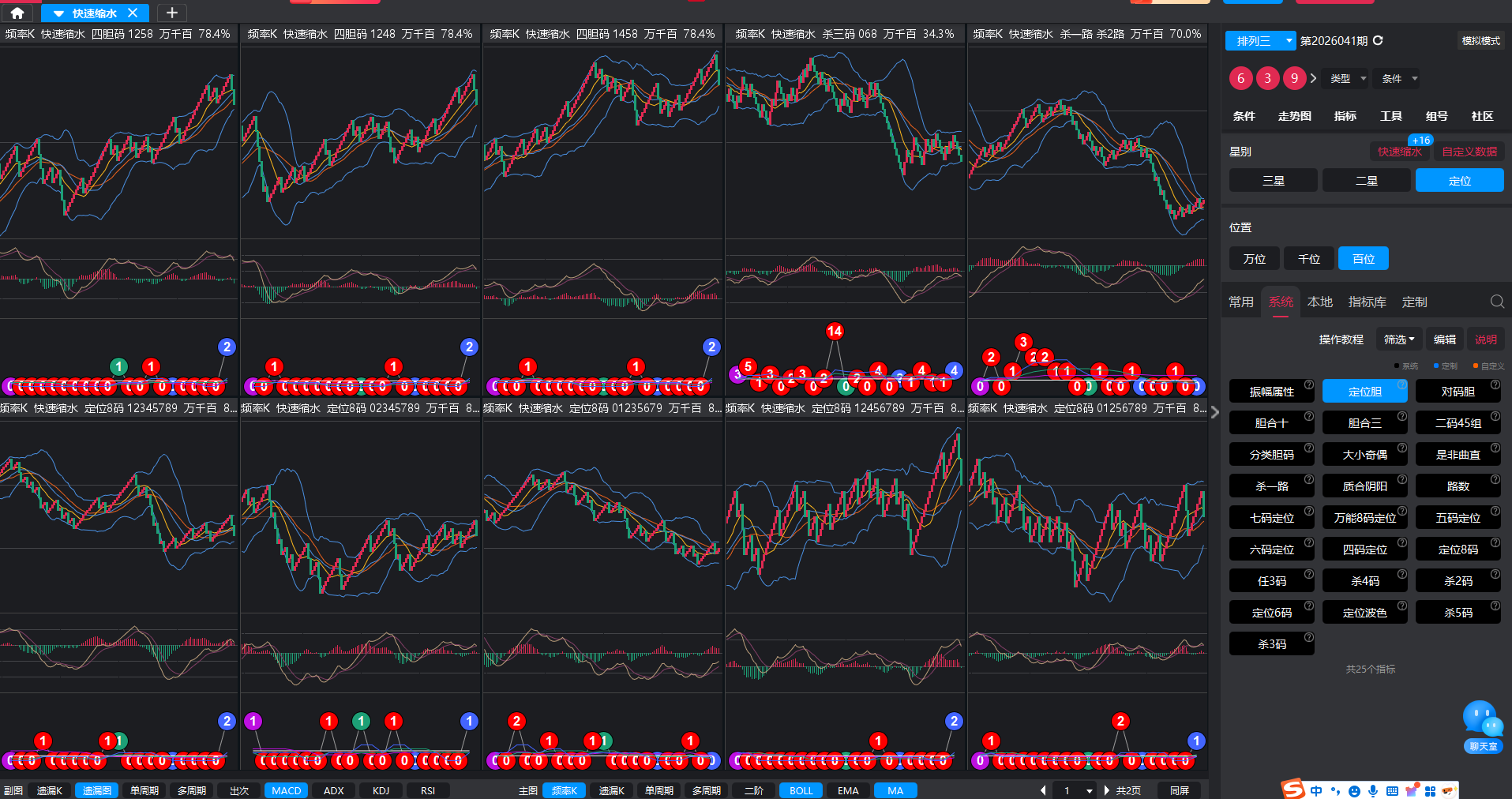Image resolution: width=1512 pixels, height=799 pixels.
Task: Click Sogou input method icon in tray
Action: pos(1293,790)
